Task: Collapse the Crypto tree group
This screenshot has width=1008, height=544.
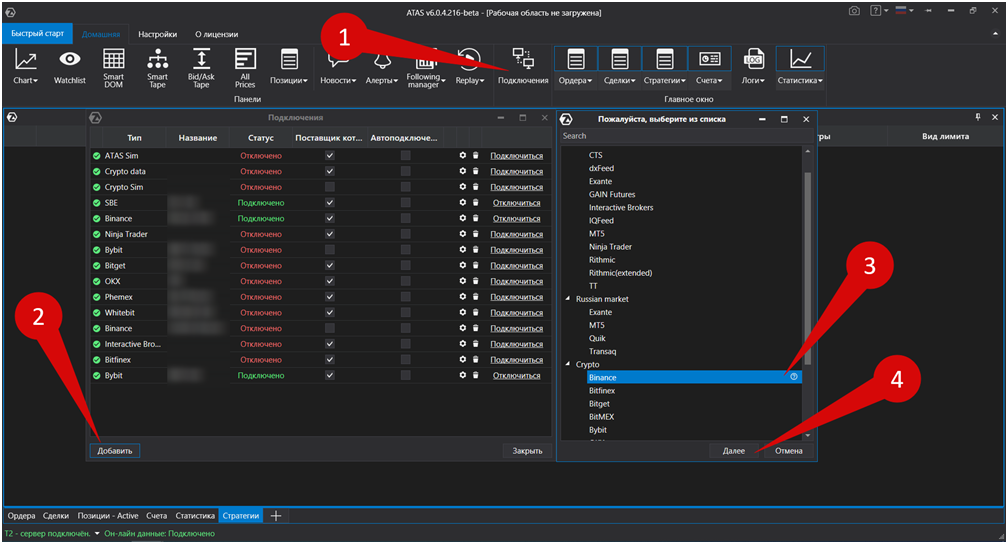Action: pyautogui.click(x=568, y=364)
